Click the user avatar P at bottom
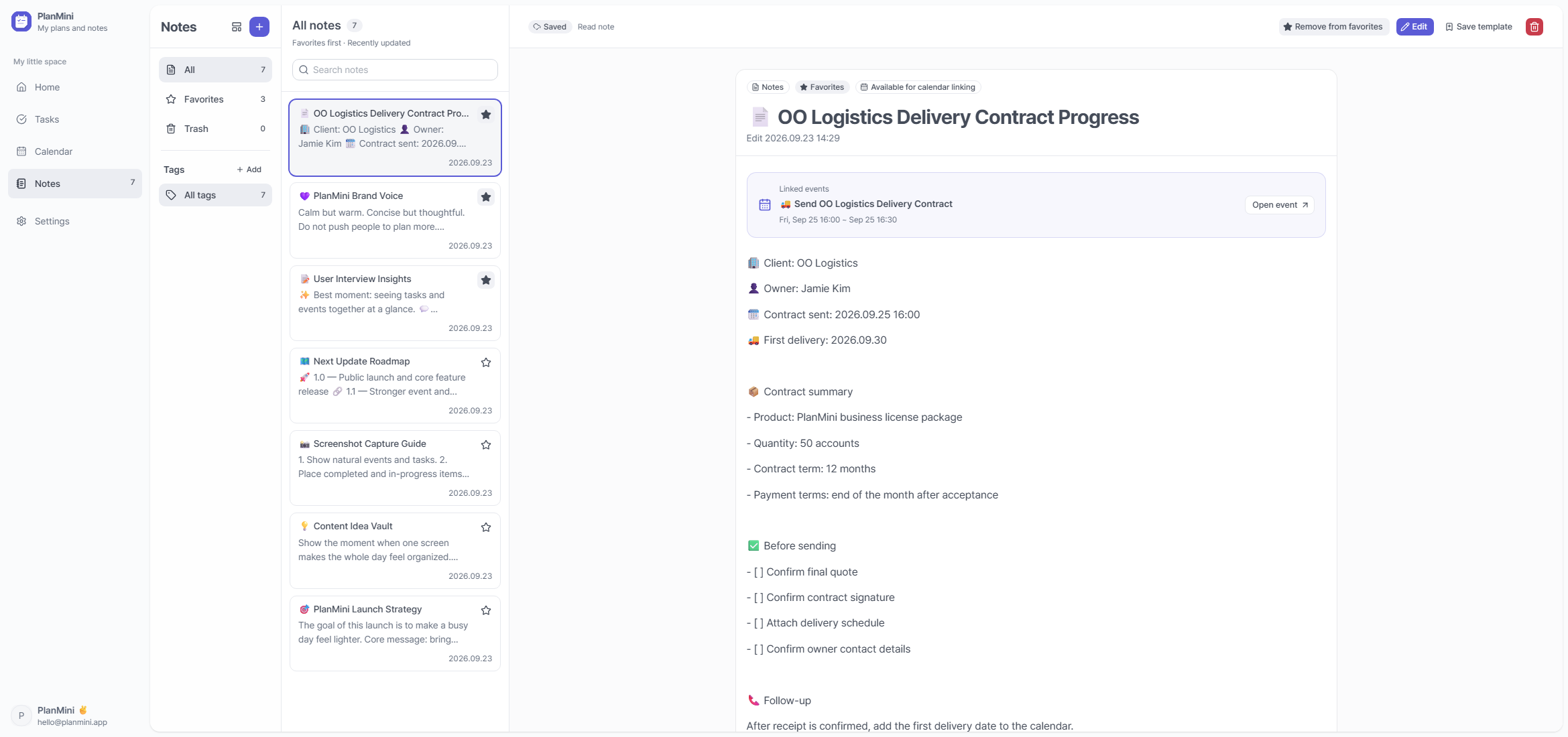The height and width of the screenshot is (737, 1568). pyautogui.click(x=21, y=716)
